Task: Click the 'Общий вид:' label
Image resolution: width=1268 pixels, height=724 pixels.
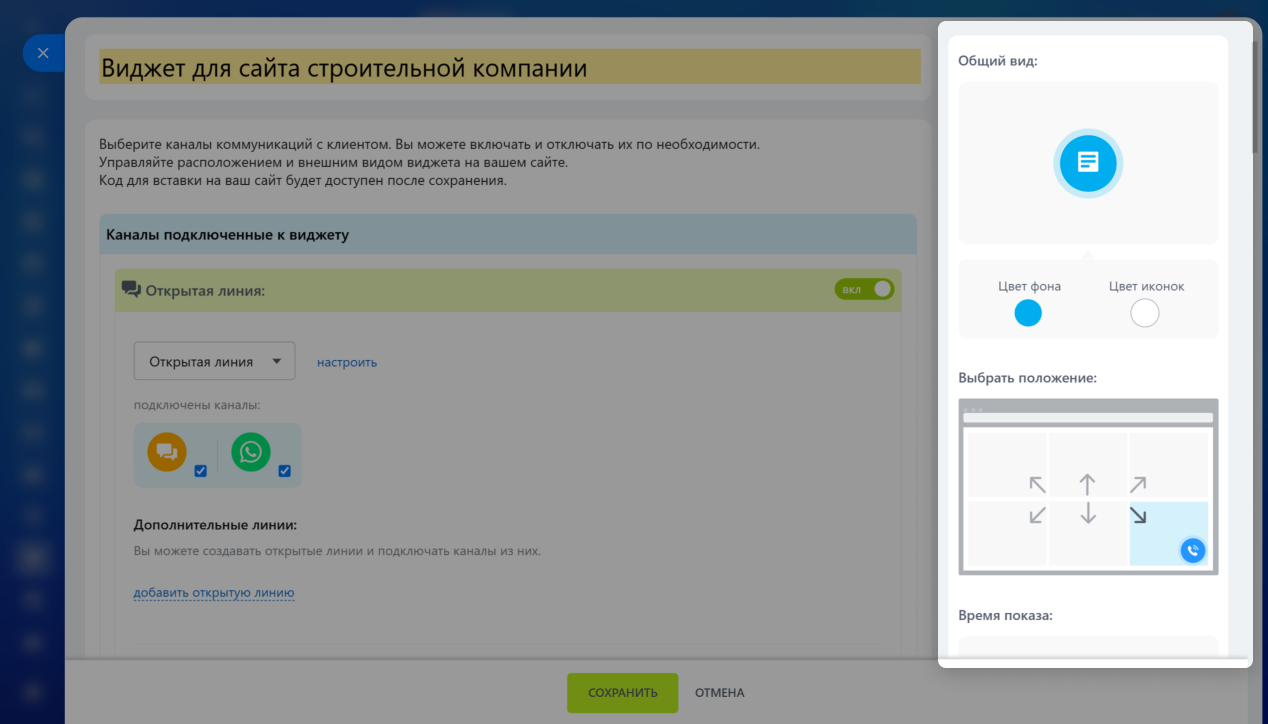Action: pos(998,61)
